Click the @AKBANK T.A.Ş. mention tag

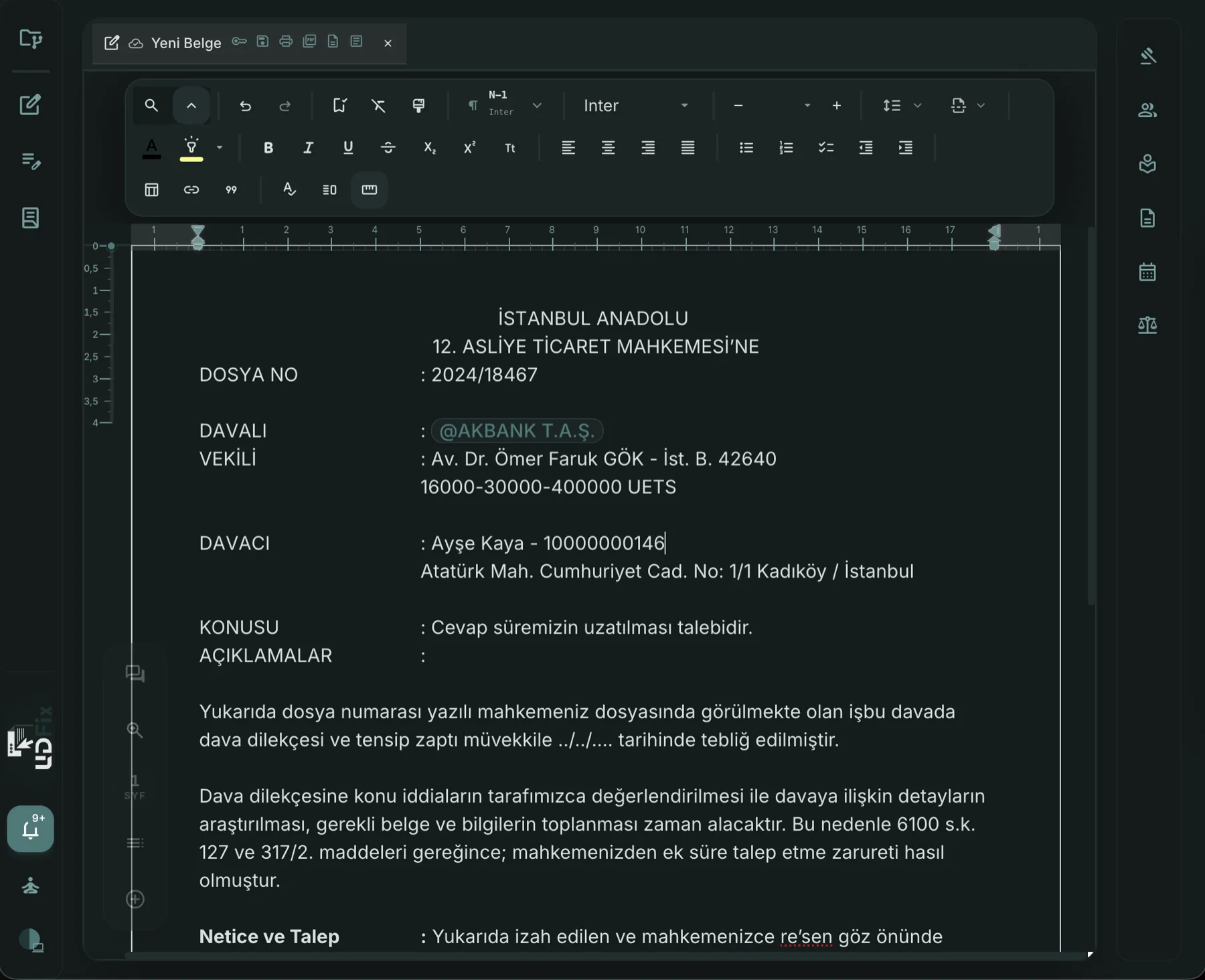click(517, 430)
